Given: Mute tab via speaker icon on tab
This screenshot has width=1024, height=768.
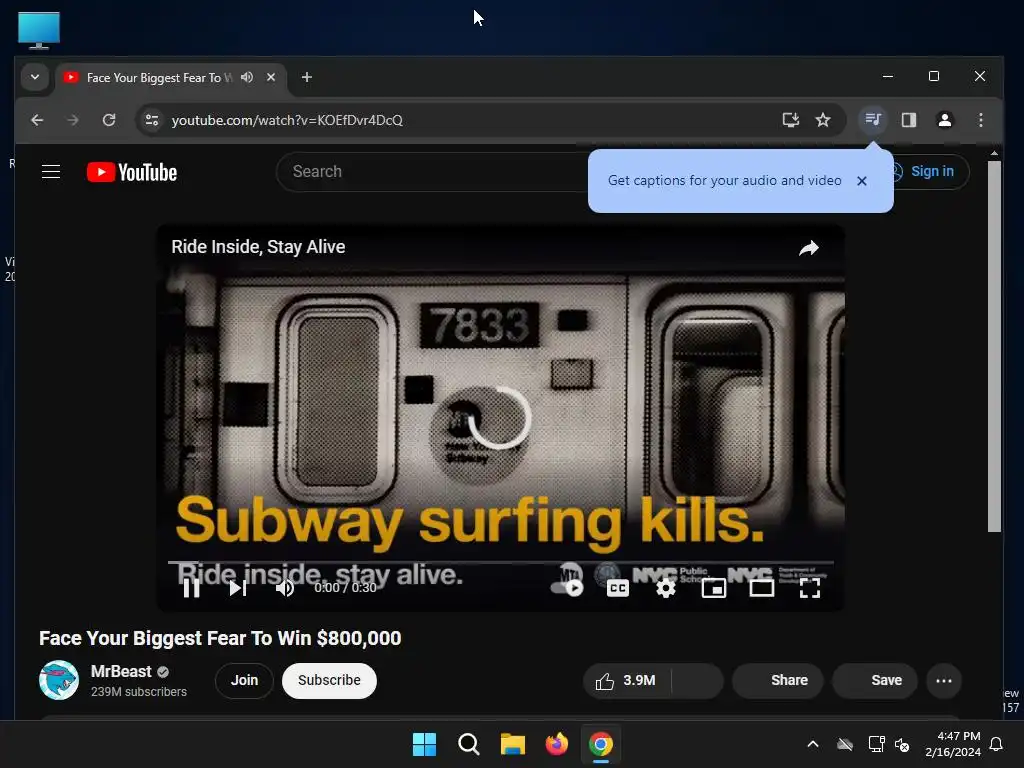Looking at the screenshot, I should tap(247, 77).
